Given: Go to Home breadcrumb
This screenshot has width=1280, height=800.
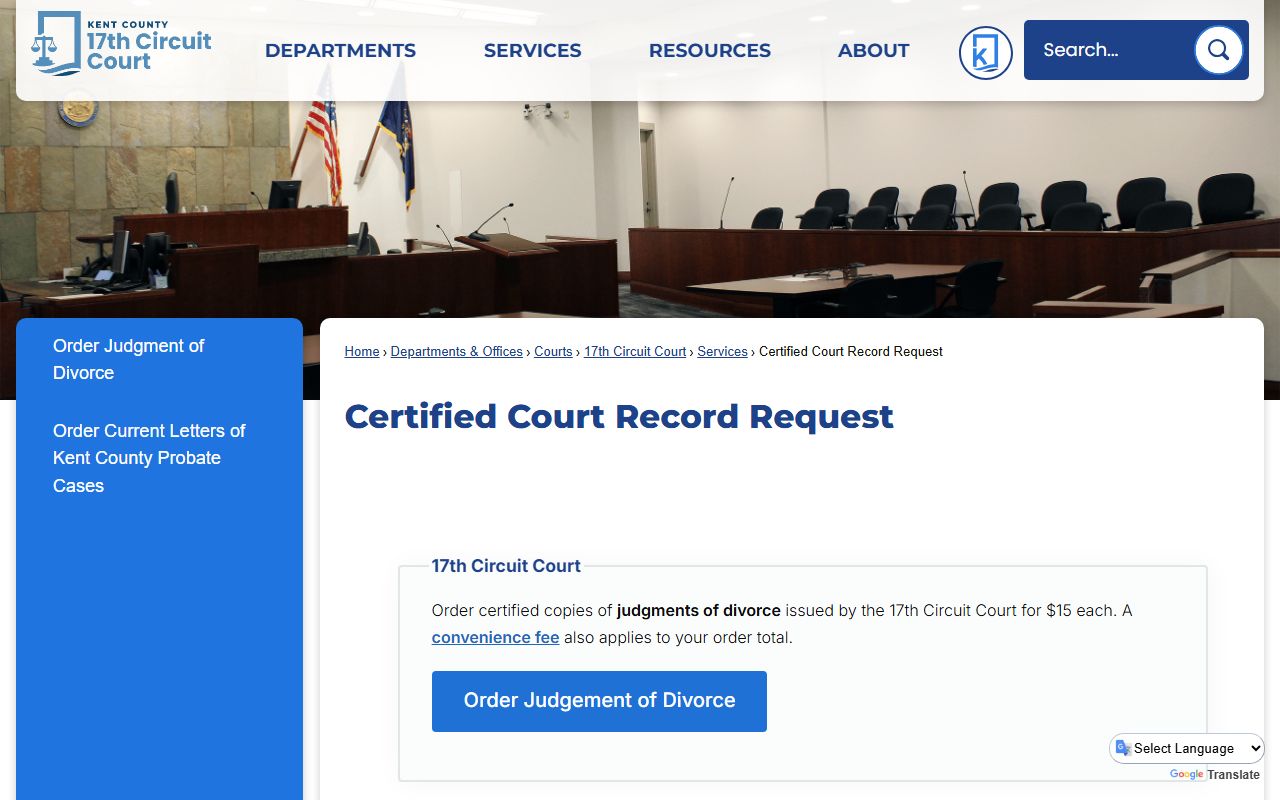Looking at the screenshot, I should [362, 352].
